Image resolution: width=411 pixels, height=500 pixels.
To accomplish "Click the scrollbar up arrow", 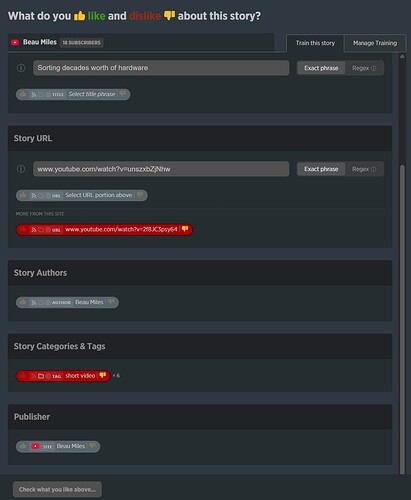I will [402, 57].
